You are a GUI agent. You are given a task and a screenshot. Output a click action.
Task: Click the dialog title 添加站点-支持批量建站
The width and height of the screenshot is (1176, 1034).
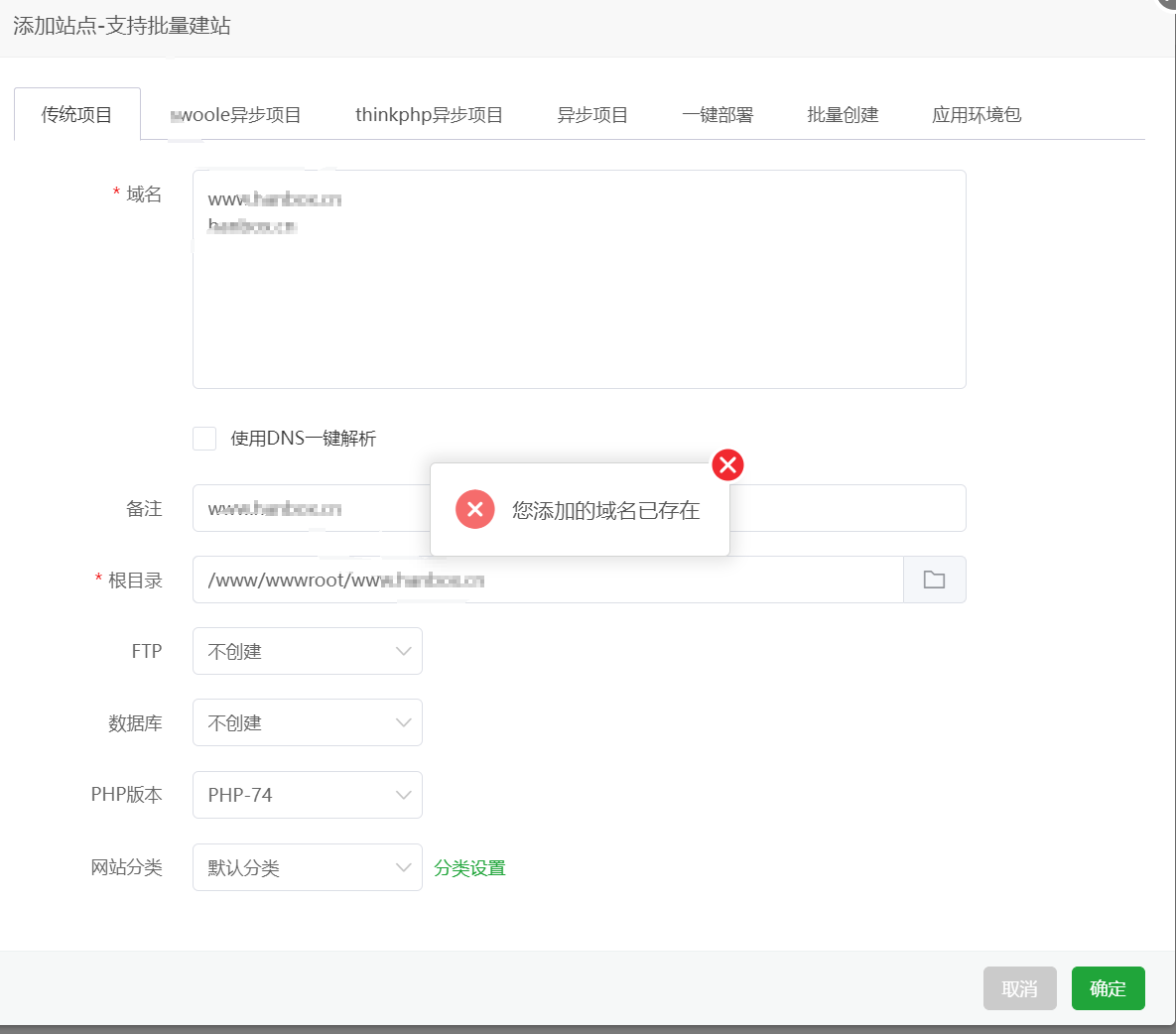pos(121,26)
